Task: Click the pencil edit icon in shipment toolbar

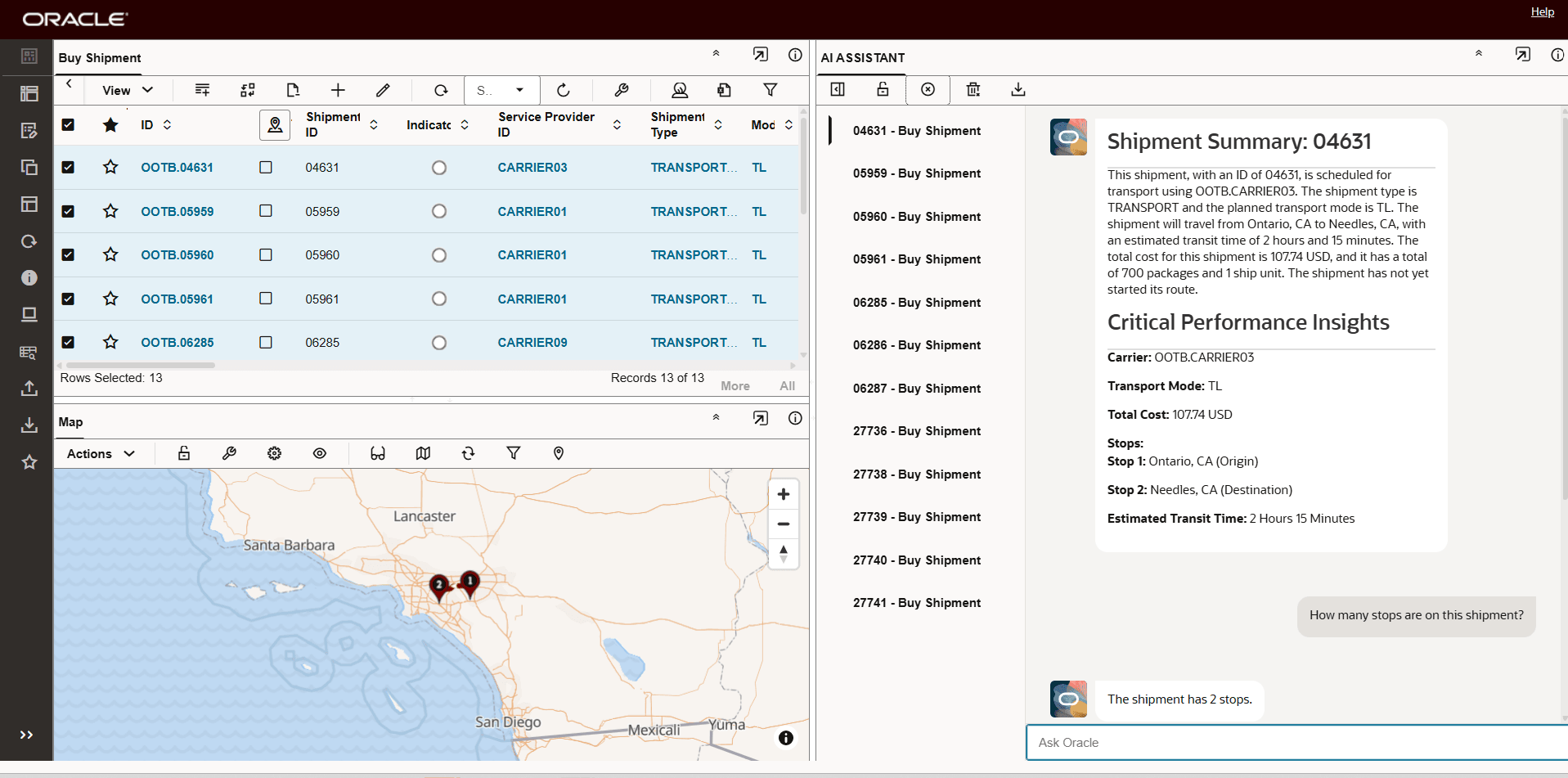Action: pos(383,90)
